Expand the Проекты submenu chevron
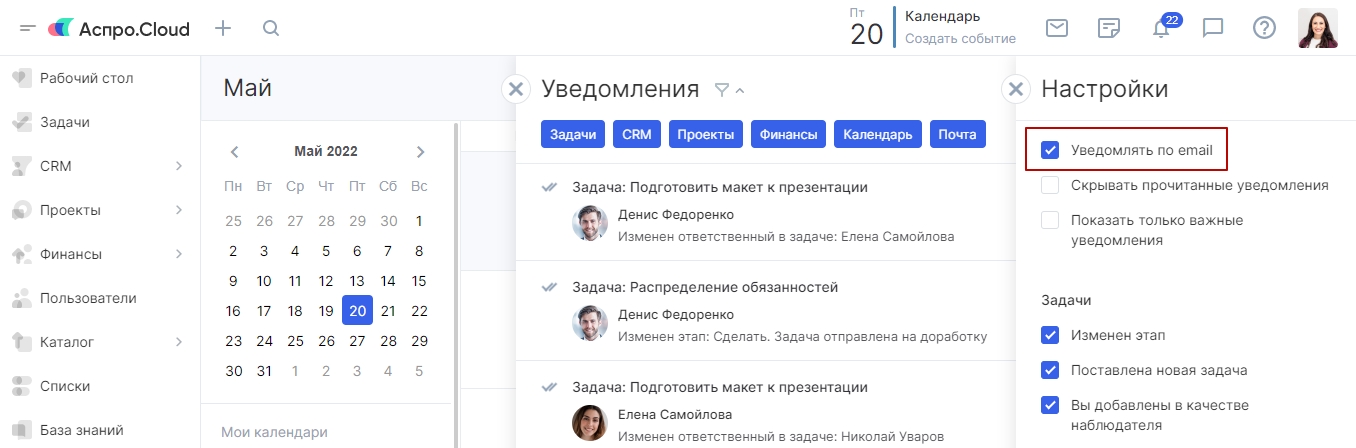 [179, 210]
